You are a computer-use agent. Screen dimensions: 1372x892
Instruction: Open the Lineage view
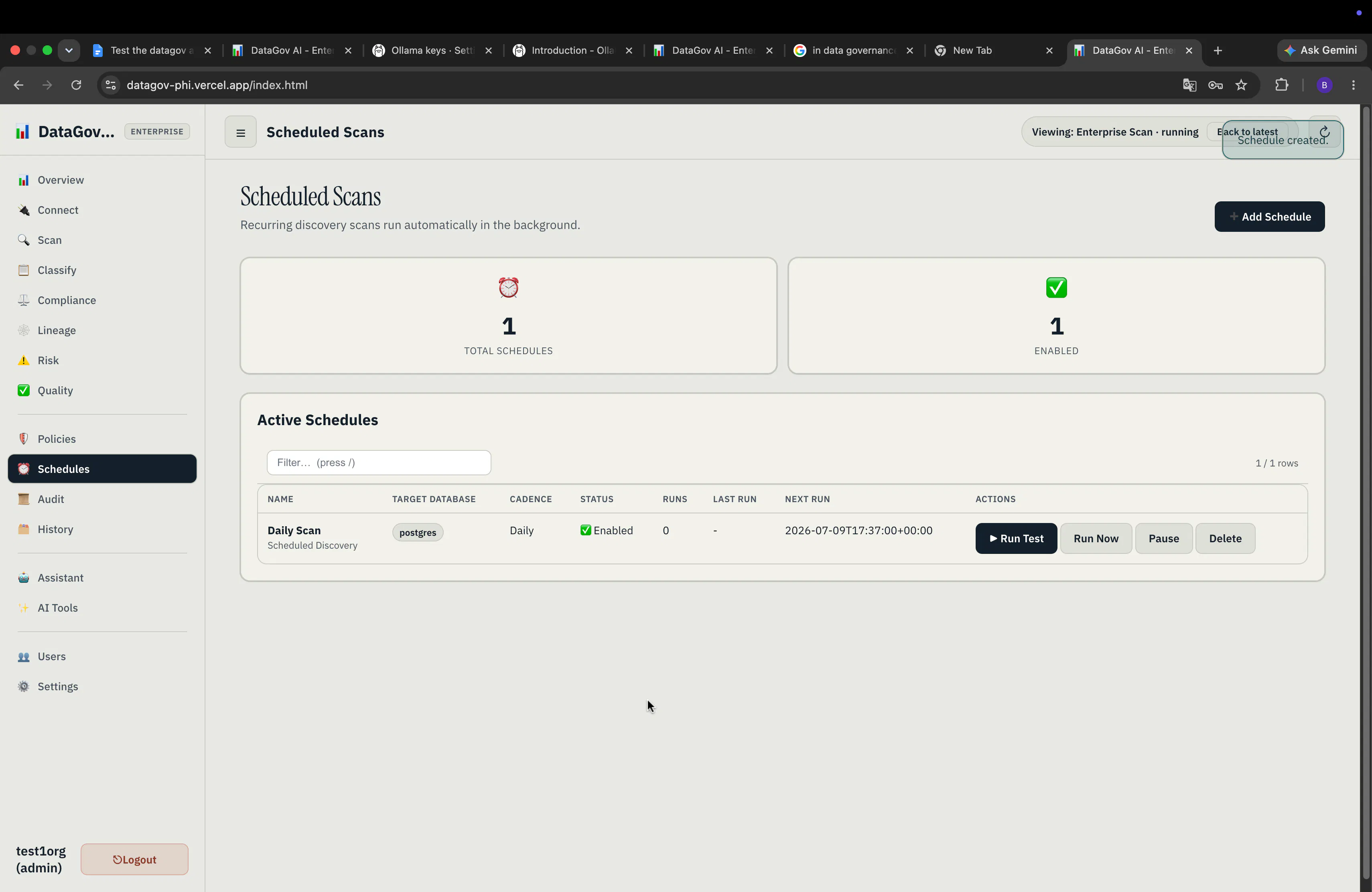coord(102,330)
